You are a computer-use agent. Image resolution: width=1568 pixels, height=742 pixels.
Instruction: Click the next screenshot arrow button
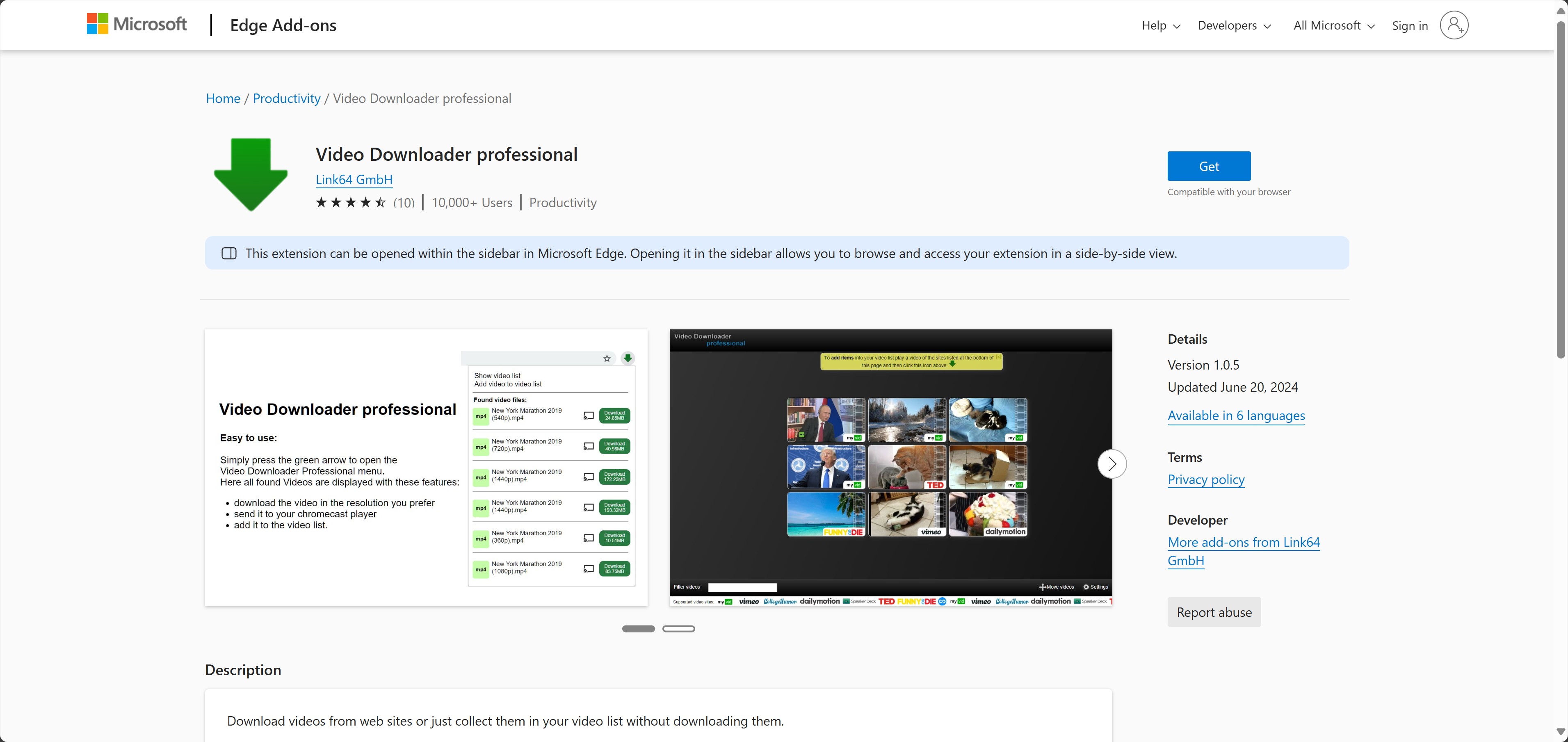1112,464
